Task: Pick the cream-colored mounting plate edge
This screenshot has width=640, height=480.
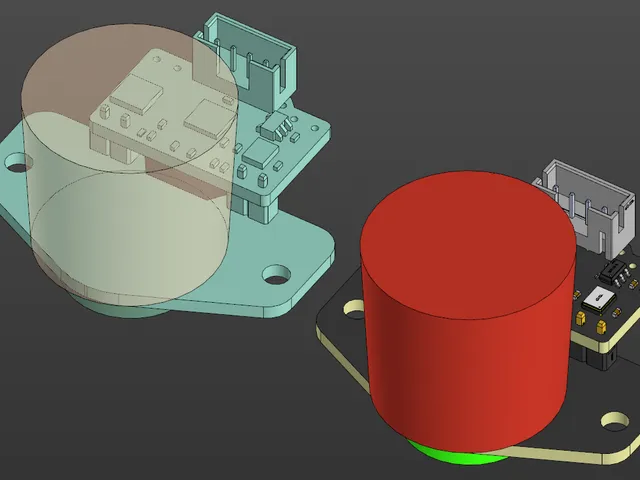Action: (x=571, y=454)
